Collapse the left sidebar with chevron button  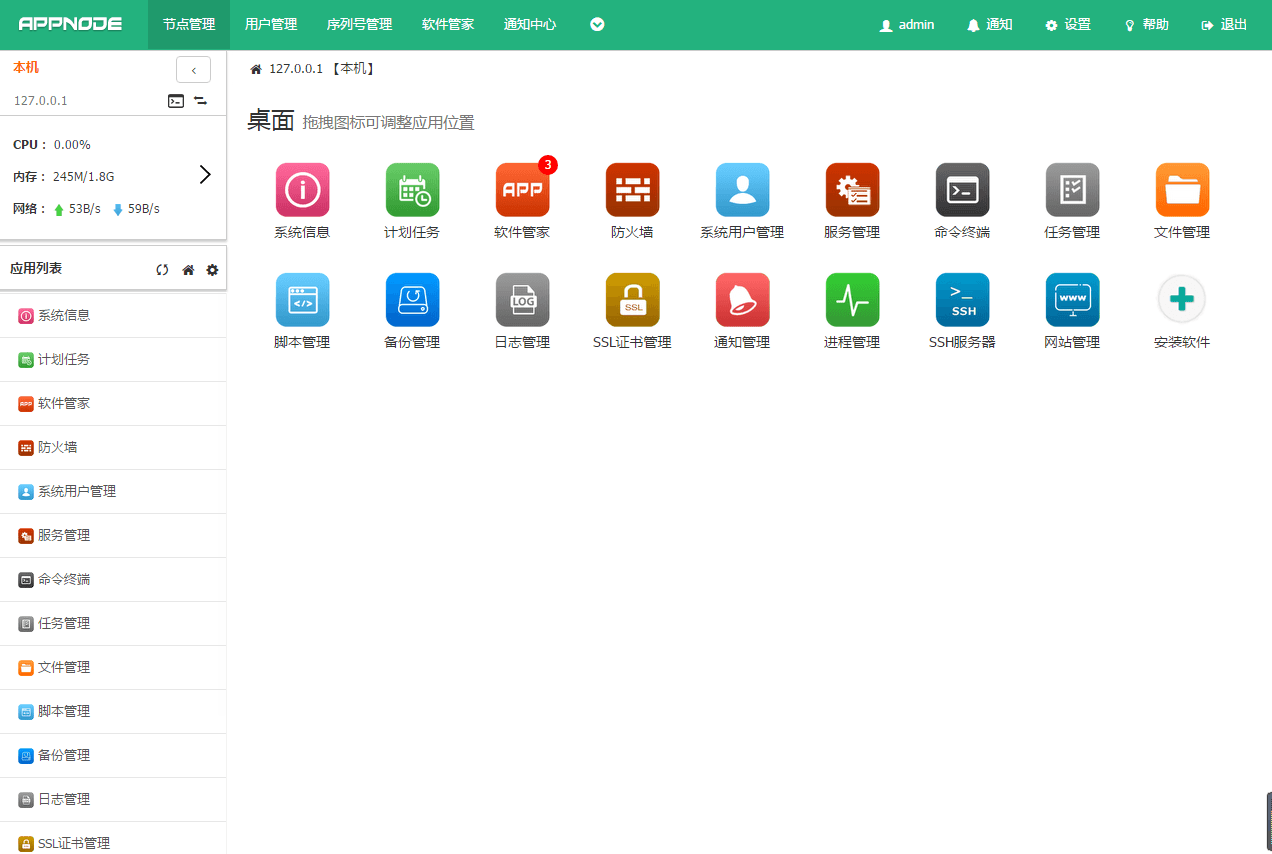coord(193,70)
